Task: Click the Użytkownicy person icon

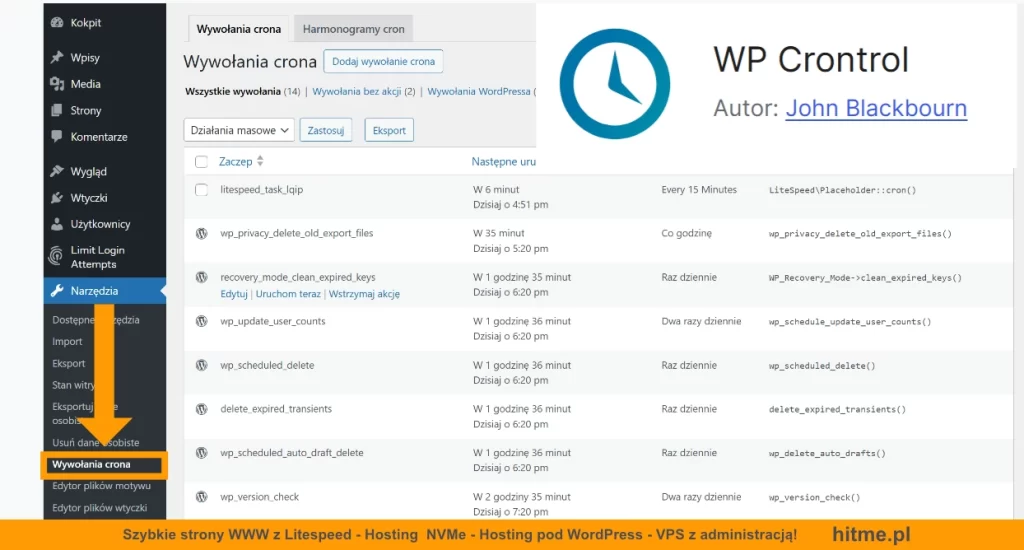Action: 57,223
